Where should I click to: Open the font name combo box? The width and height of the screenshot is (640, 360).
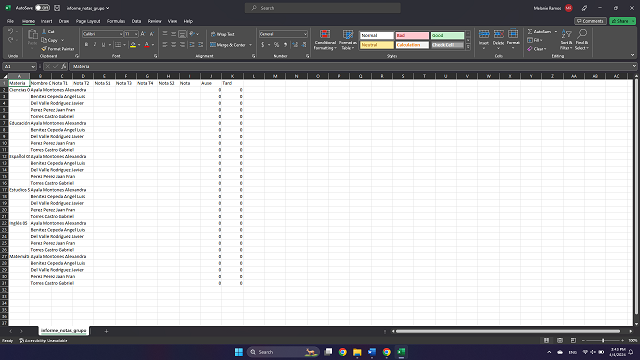[x=102, y=34]
